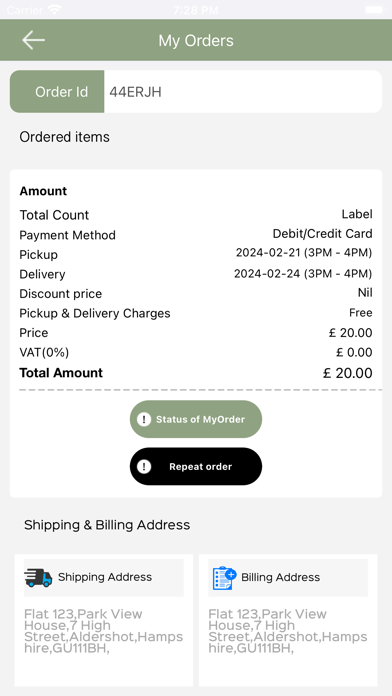Click the billing clipboard icon

(224, 577)
